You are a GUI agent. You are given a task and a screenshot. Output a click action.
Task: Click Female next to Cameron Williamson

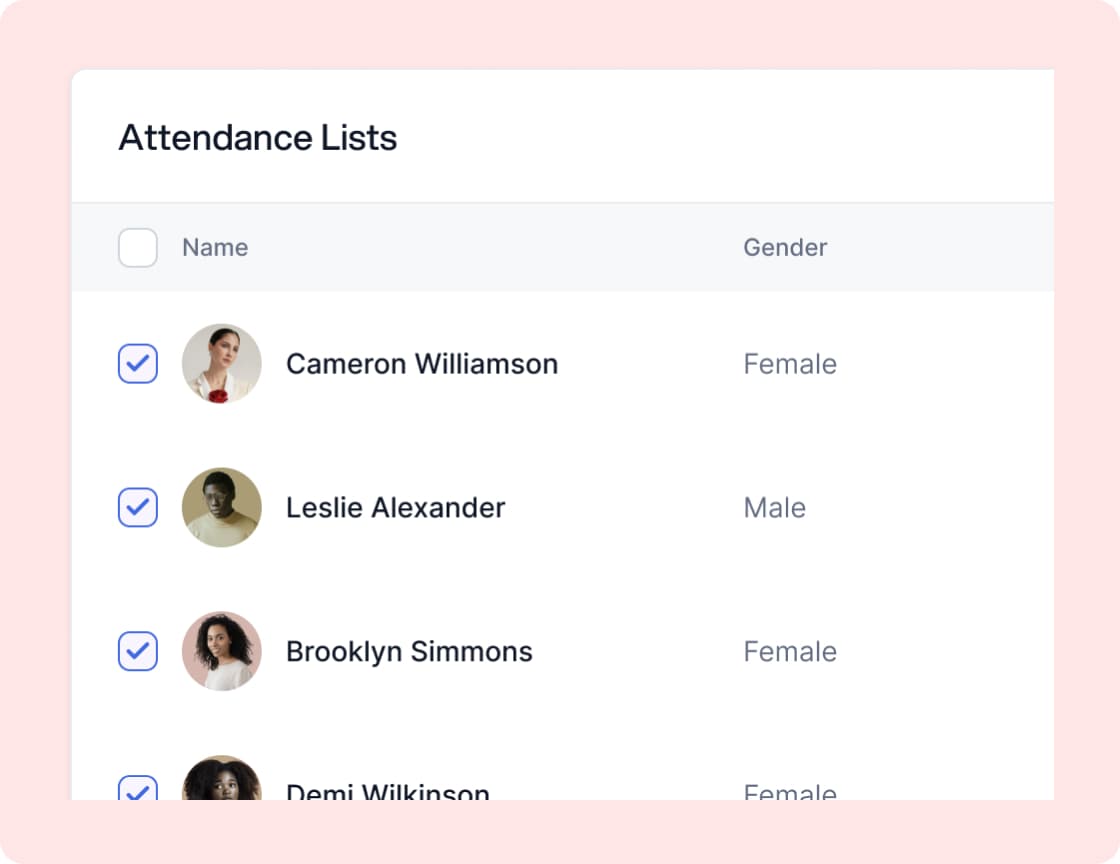pos(790,364)
